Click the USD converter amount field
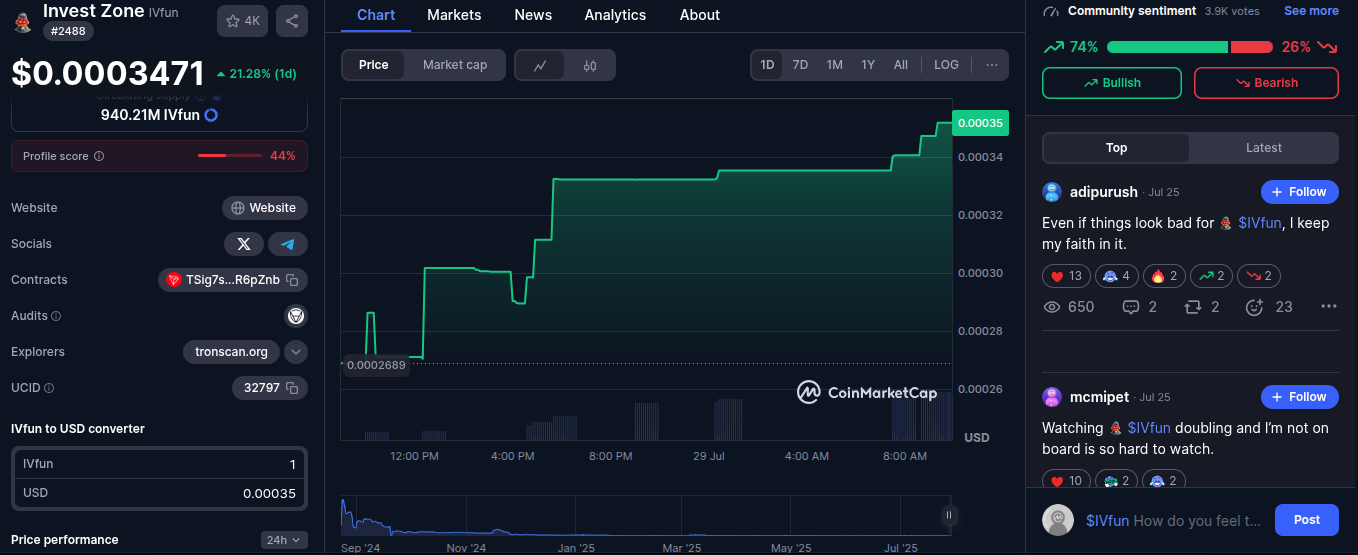The image size is (1358, 555). pos(160,493)
